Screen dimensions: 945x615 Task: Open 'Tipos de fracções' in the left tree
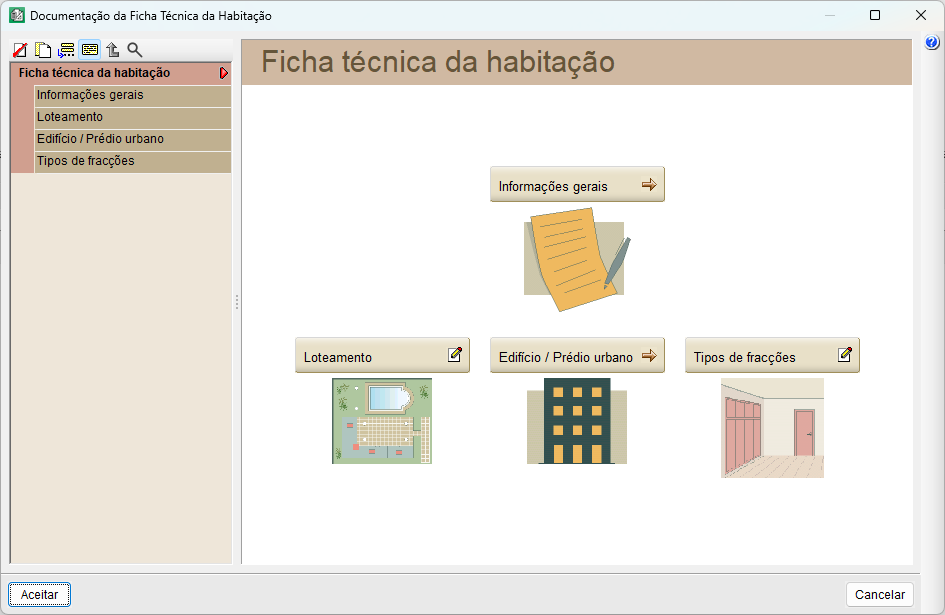point(133,162)
